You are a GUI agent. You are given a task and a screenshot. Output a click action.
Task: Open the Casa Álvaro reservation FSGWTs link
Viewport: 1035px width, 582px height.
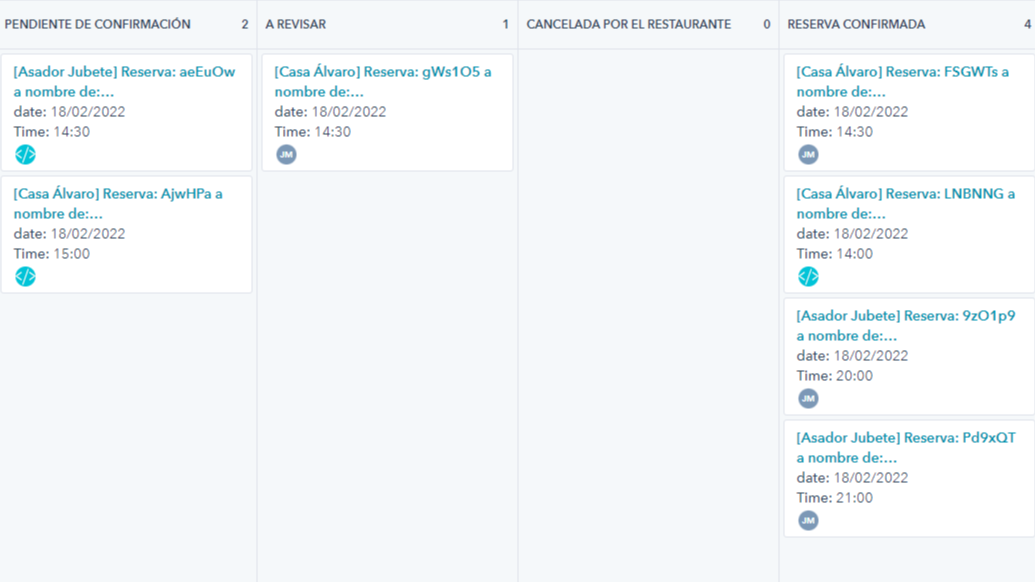(x=902, y=72)
